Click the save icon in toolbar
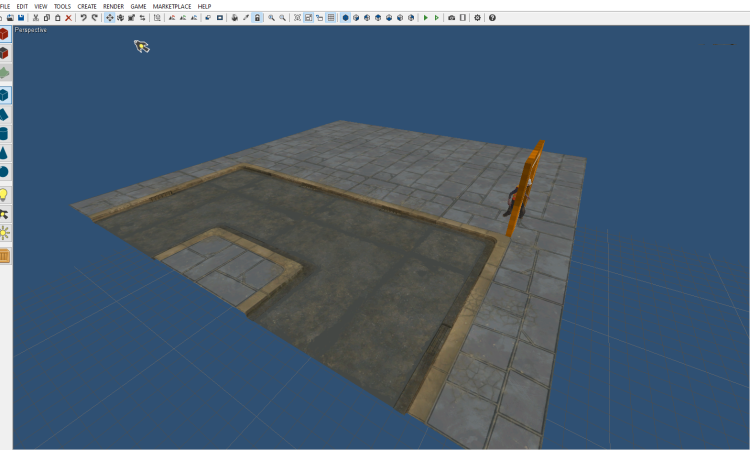Image resolution: width=750 pixels, height=450 pixels. [x=21, y=18]
